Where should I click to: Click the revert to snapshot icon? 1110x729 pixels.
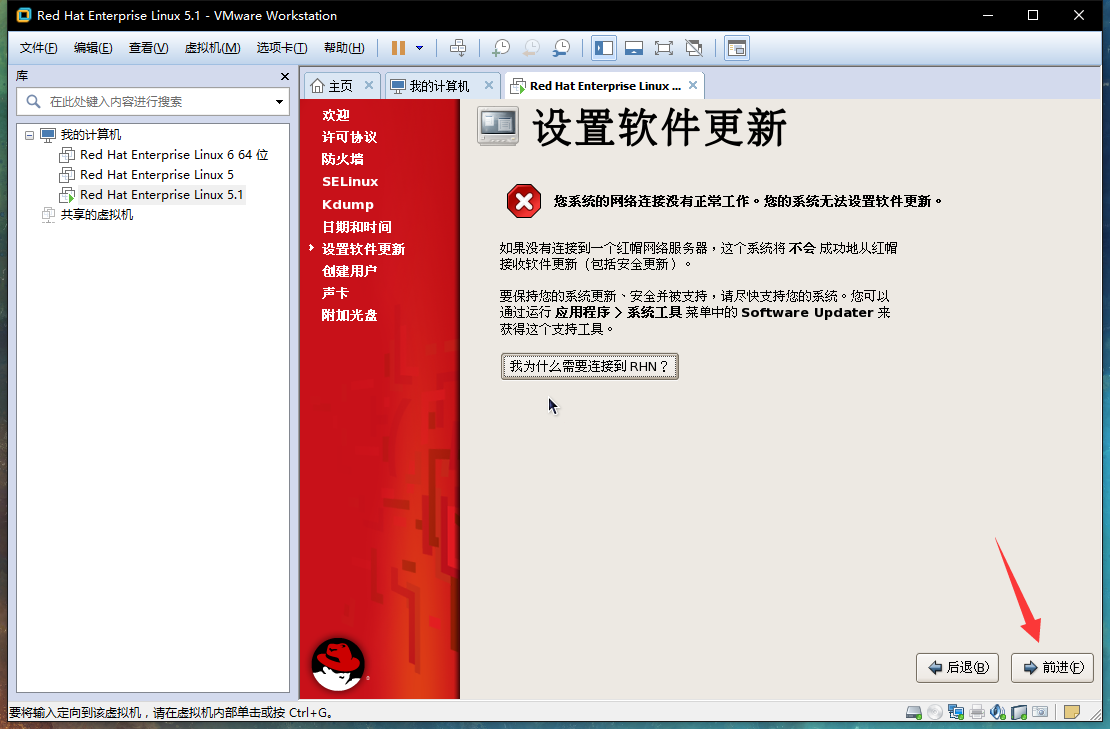pos(531,48)
